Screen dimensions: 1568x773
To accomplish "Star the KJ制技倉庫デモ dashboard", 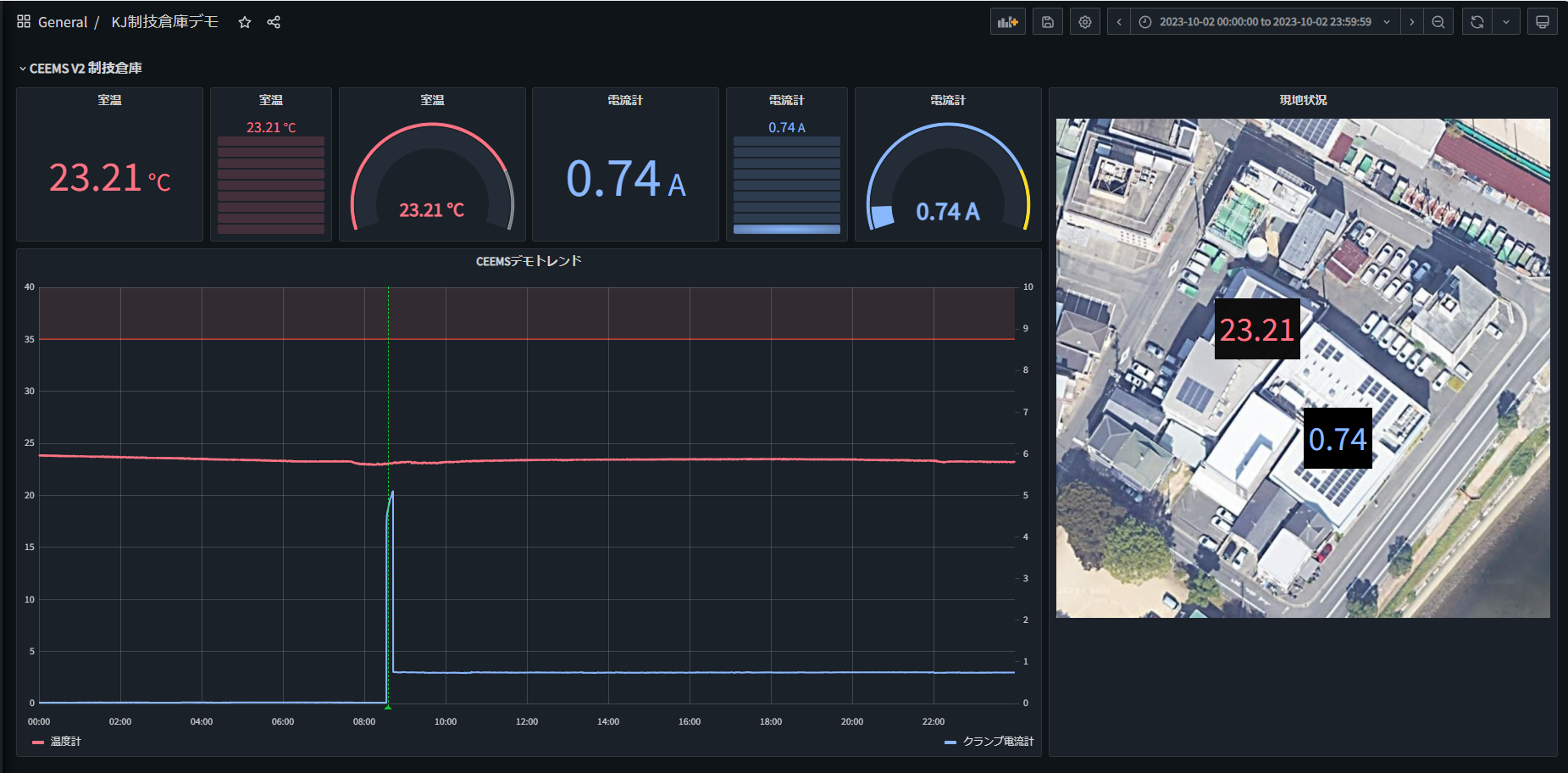I will tap(245, 22).
